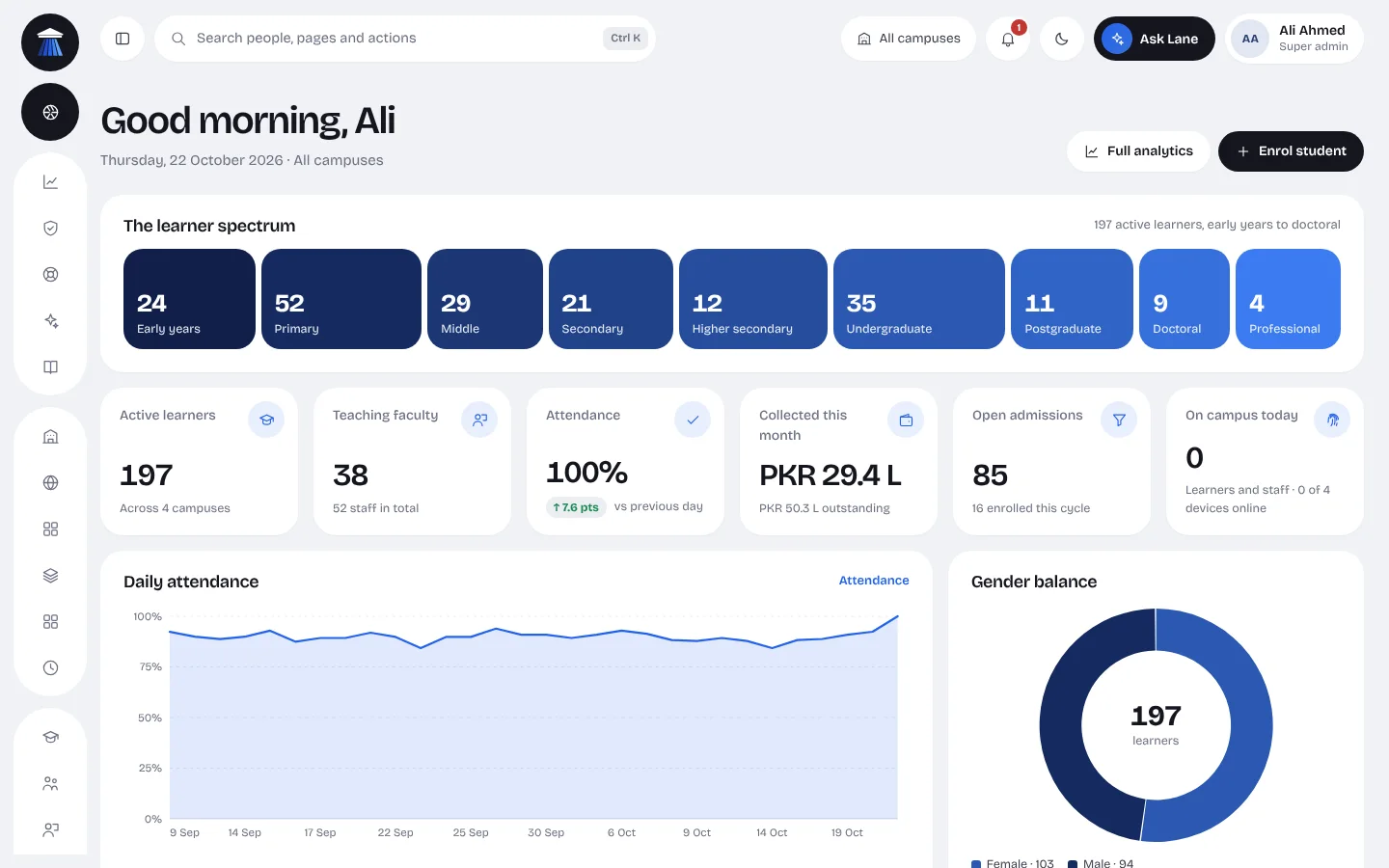Select the shield check sidebar icon

pyautogui.click(x=50, y=228)
